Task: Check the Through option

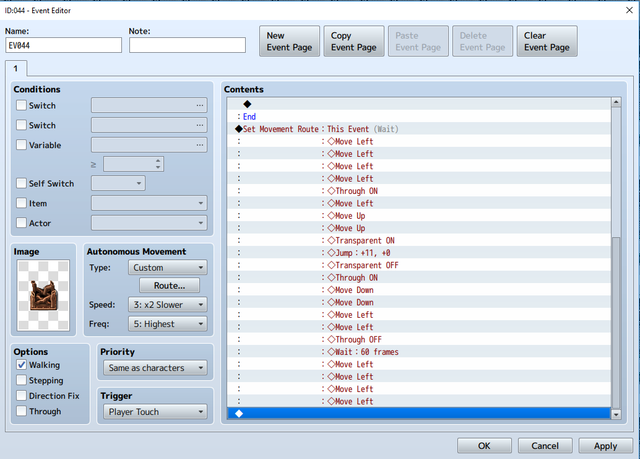Action: 21,411
